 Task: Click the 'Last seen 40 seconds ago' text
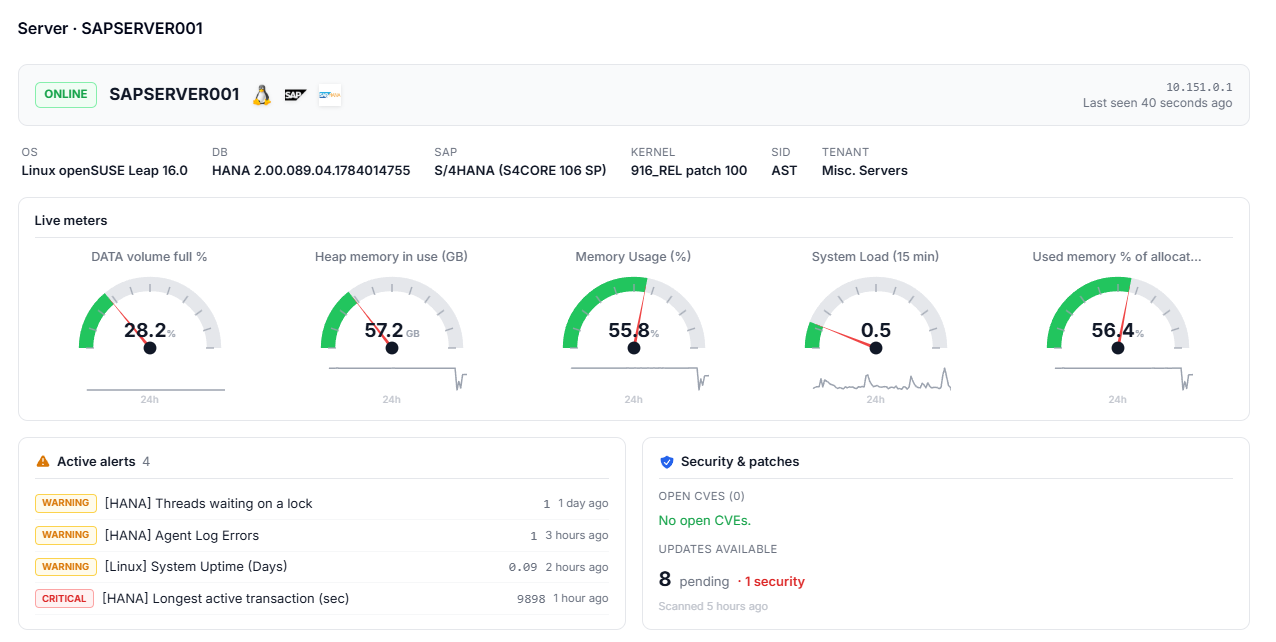[x=1158, y=103]
